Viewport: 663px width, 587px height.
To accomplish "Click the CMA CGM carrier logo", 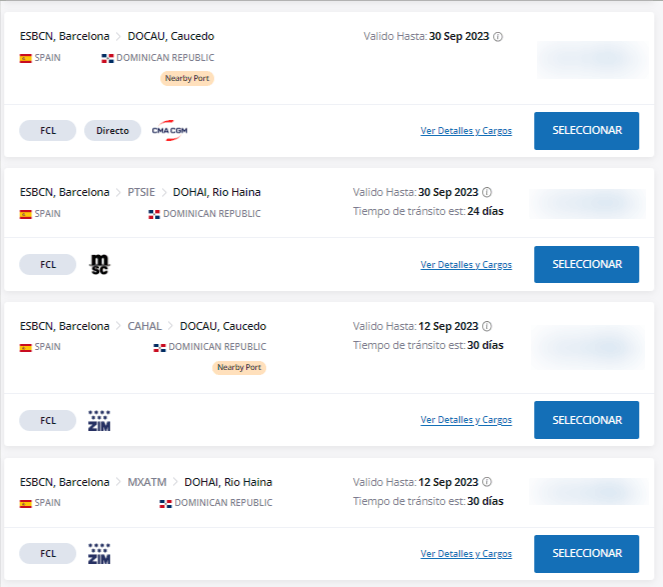I will pyautogui.click(x=170, y=130).
